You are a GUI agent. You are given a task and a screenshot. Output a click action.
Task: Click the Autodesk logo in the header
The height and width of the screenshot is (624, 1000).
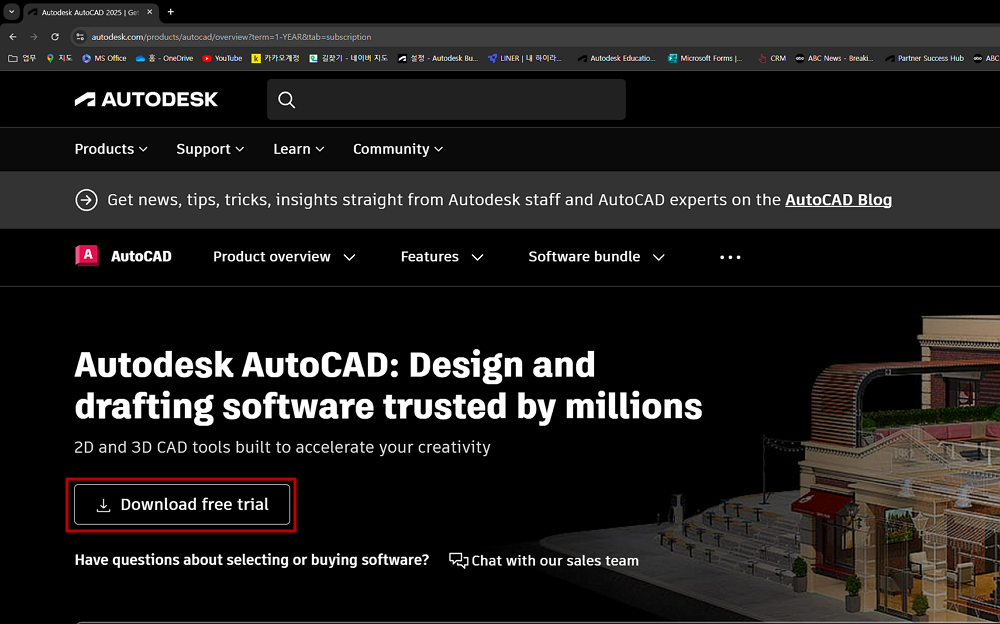coord(146,99)
